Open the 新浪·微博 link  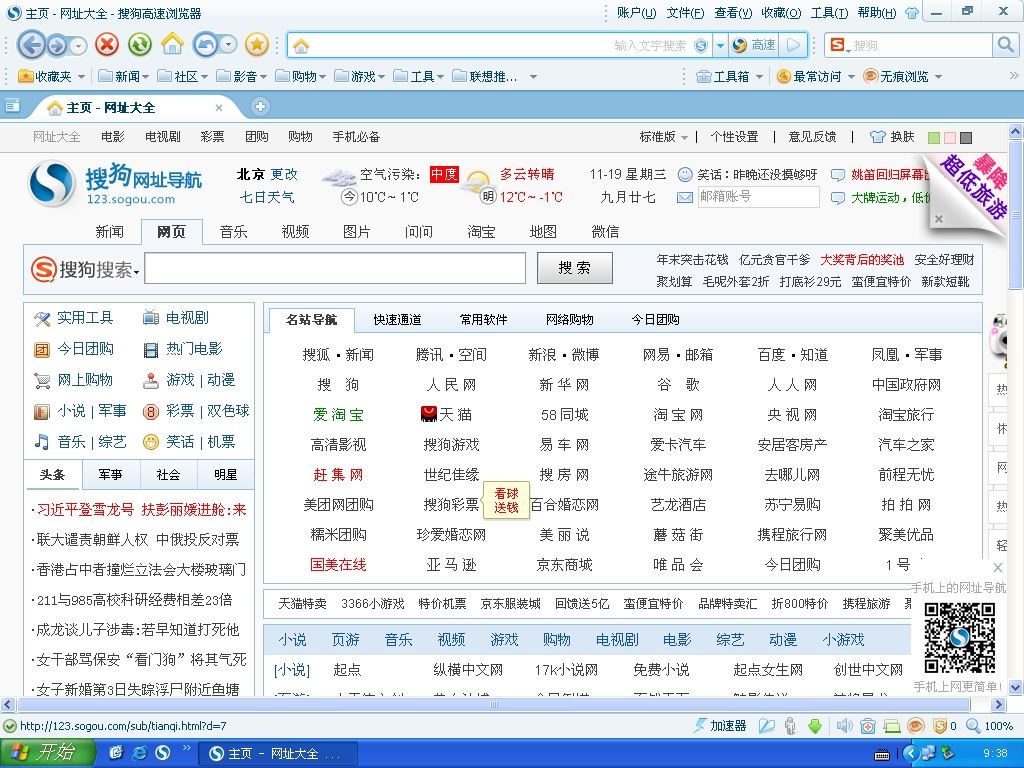564,355
